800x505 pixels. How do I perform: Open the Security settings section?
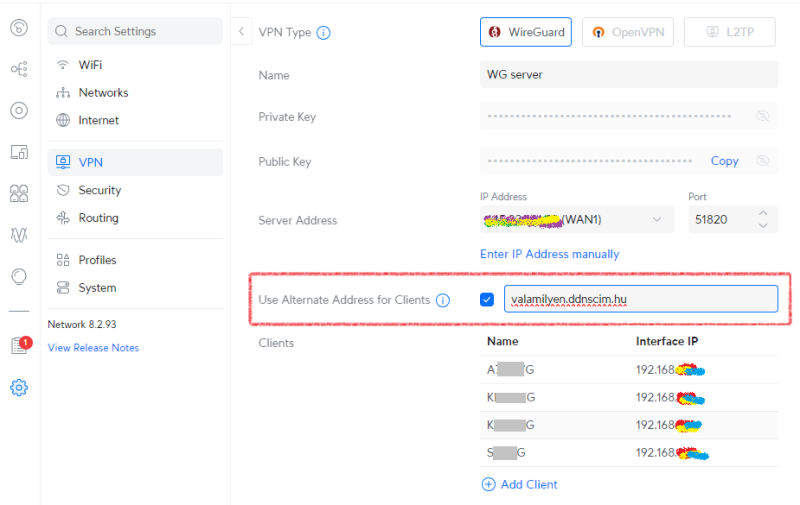click(99, 190)
